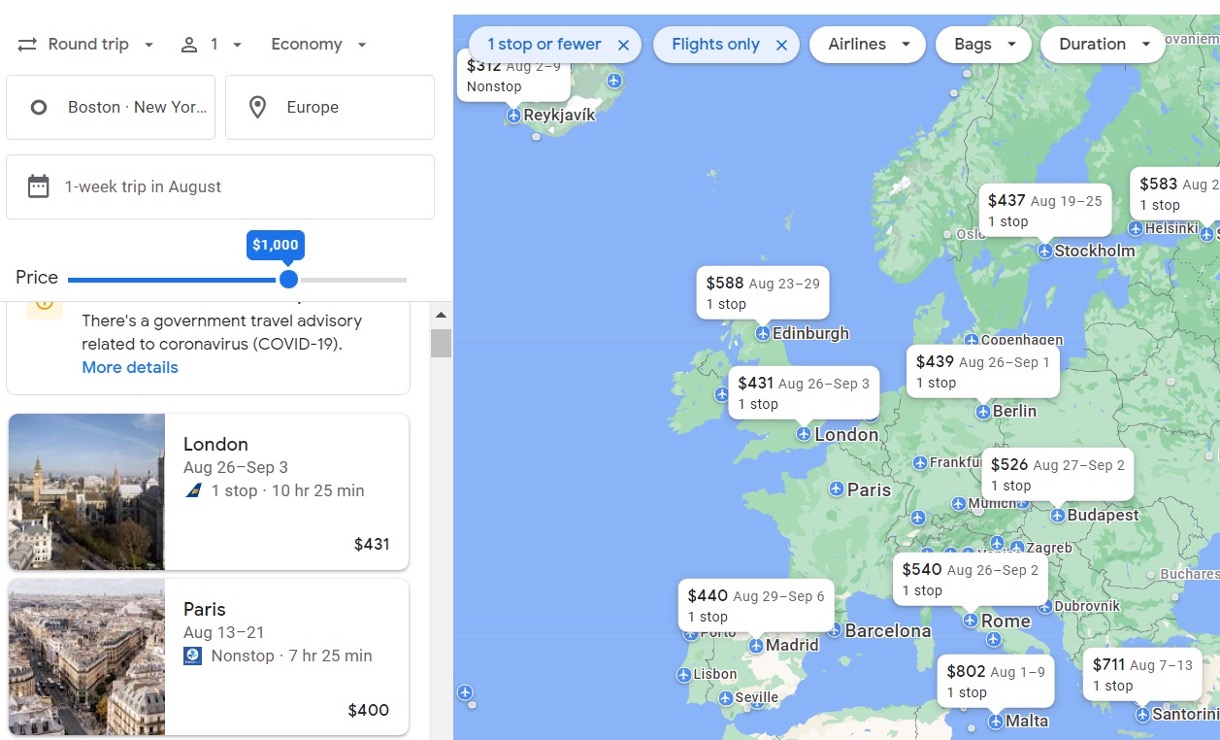Toggle the "Flights only" filter chip
The height and width of the screenshot is (740, 1220).
(x=714, y=45)
